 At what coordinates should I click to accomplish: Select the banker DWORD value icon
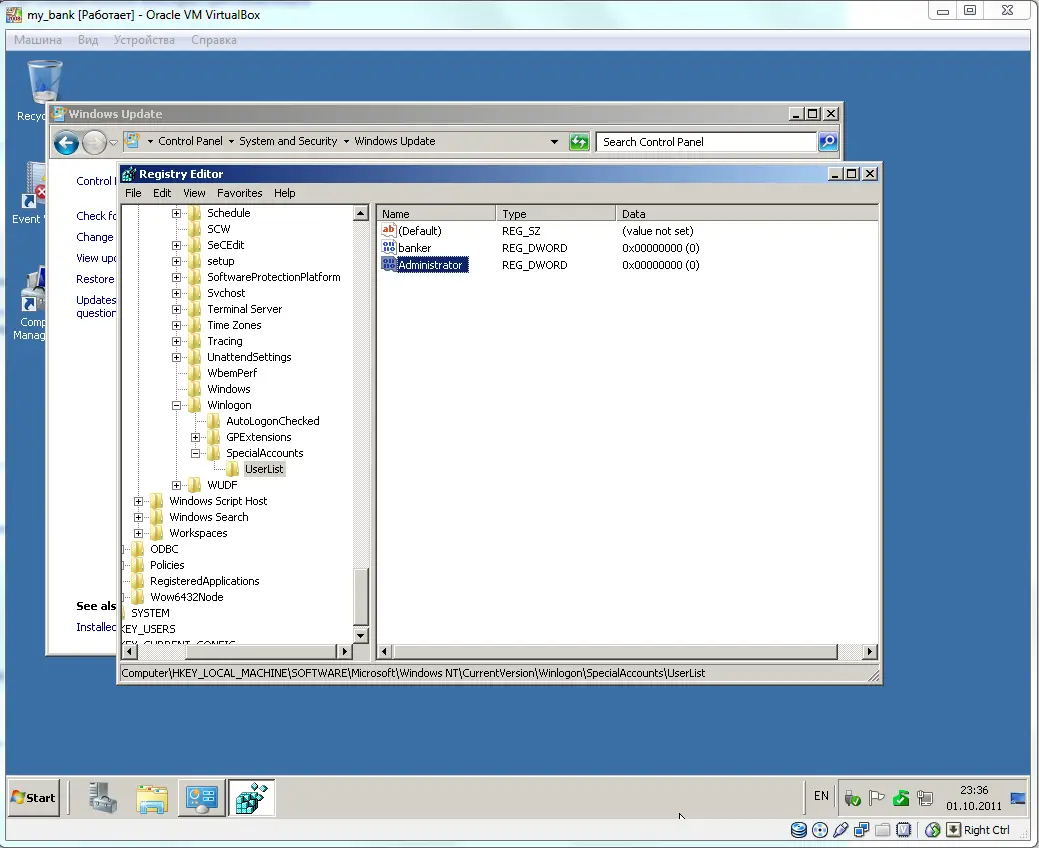388,248
